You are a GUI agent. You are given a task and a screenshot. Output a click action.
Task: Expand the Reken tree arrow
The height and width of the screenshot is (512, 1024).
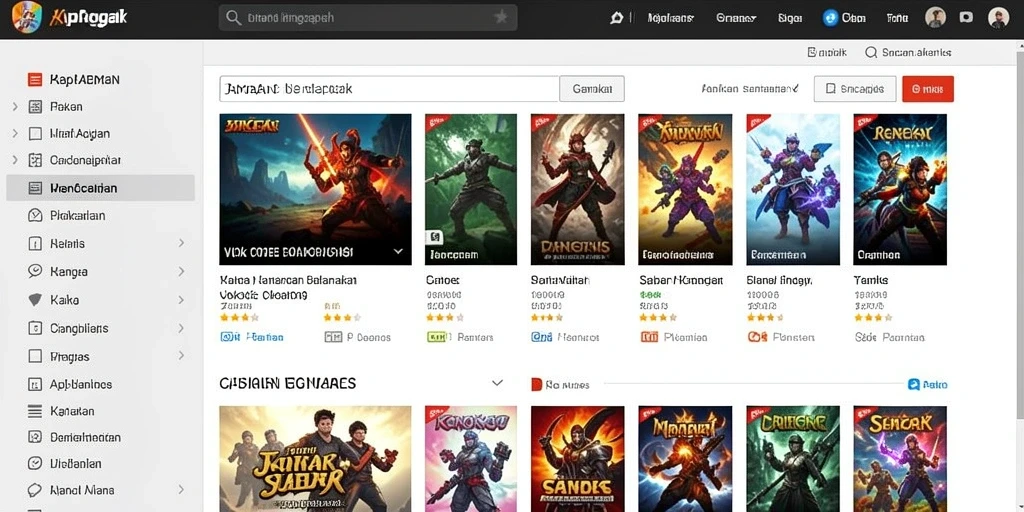[x=14, y=106]
